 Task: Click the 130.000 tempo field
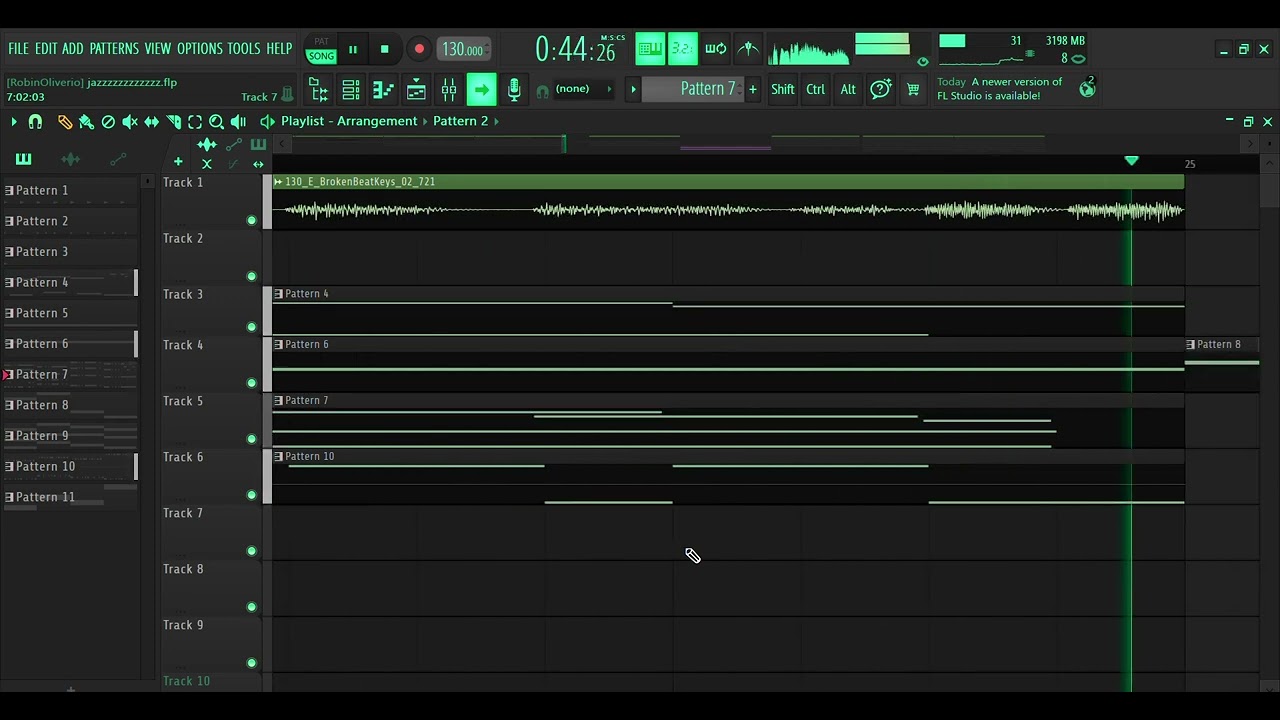(x=463, y=49)
